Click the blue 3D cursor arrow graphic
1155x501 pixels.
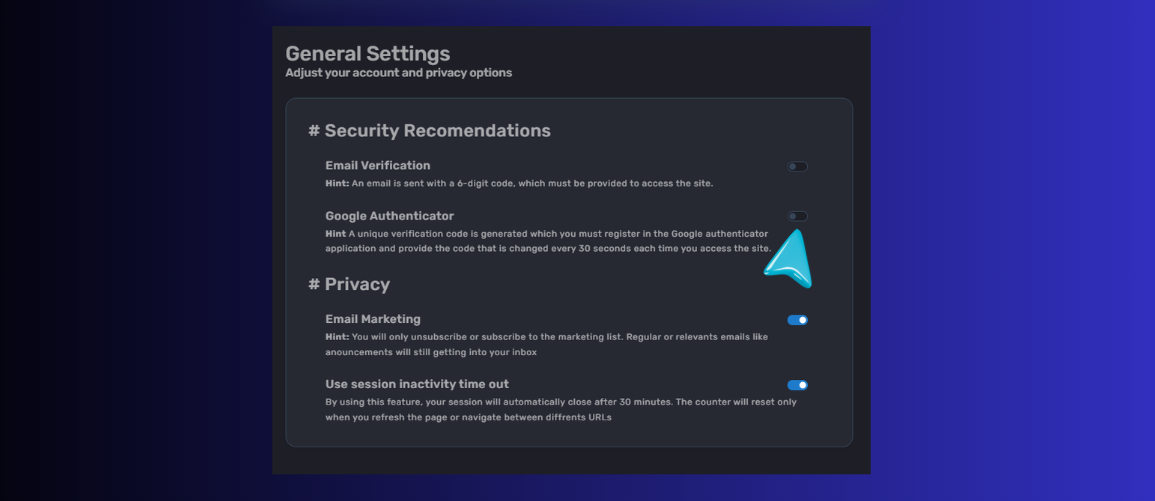[x=790, y=259]
